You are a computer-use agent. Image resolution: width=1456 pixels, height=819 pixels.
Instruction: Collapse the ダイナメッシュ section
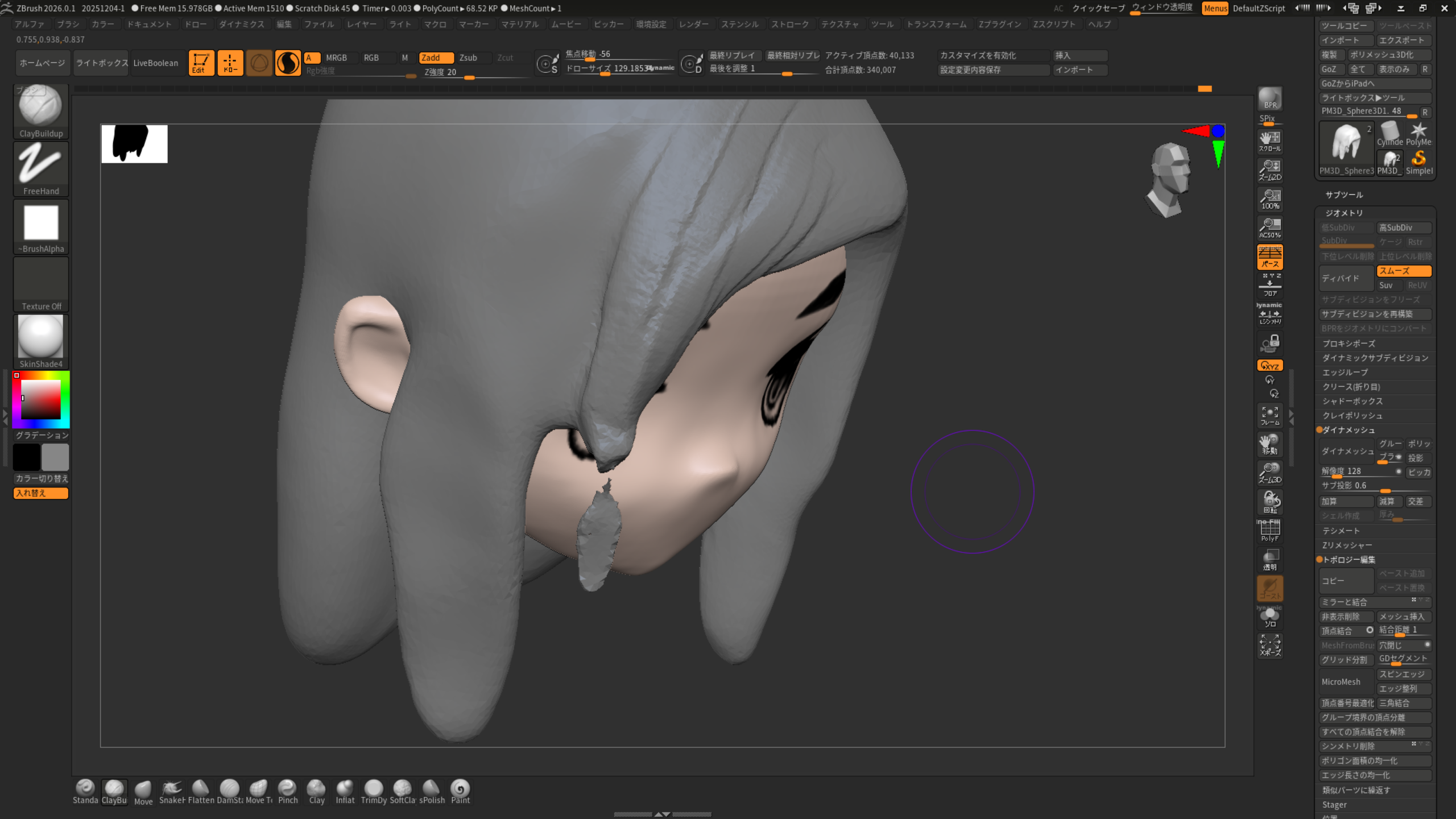click(1349, 430)
